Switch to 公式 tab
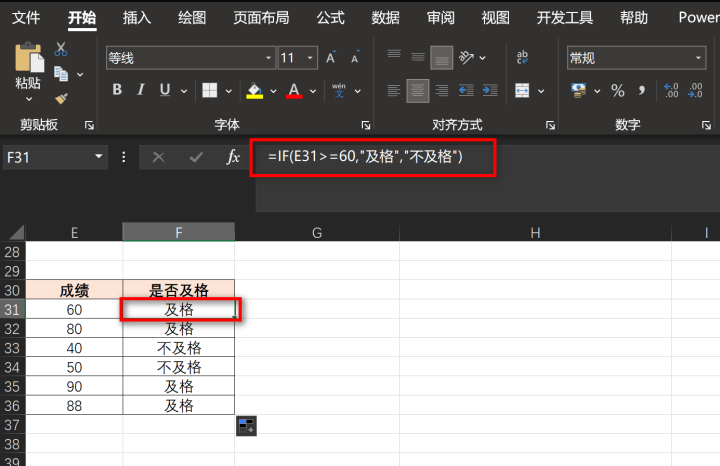The width and height of the screenshot is (720, 466). (330, 18)
